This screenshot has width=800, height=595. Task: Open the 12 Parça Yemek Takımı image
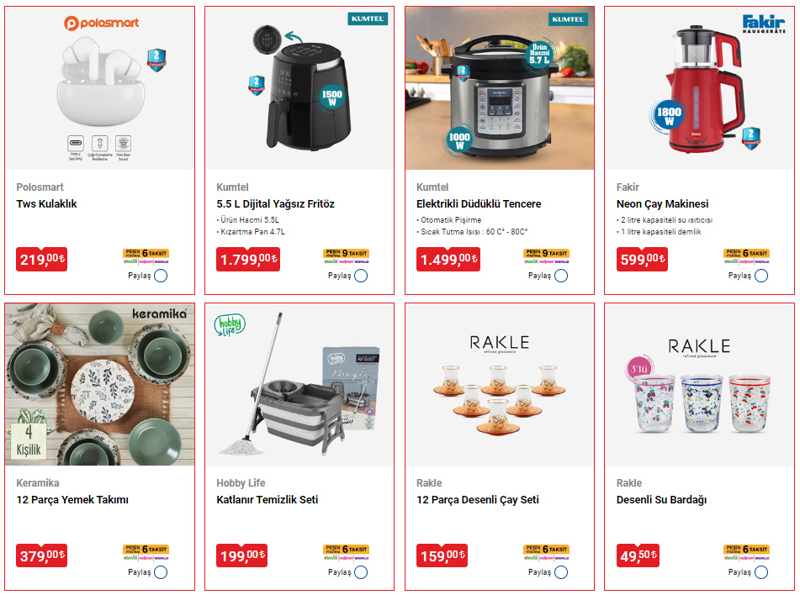100,384
